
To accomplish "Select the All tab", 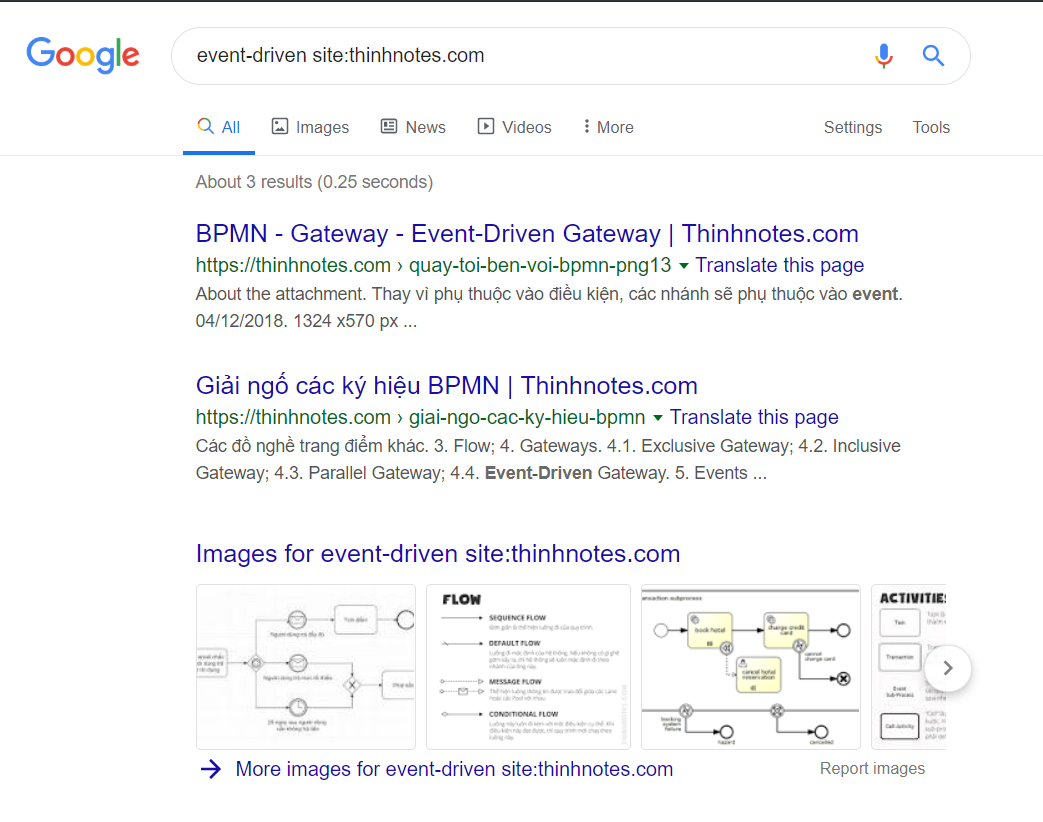I will click(219, 127).
